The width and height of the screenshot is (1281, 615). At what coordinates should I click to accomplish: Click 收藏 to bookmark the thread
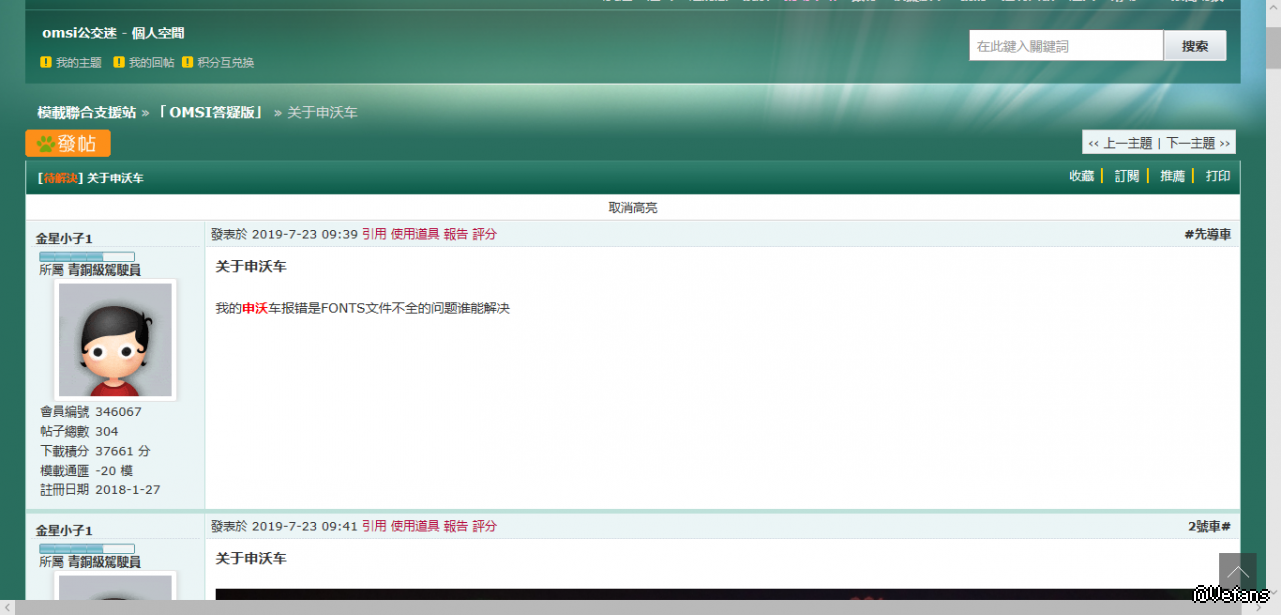pyautogui.click(x=1081, y=176)
